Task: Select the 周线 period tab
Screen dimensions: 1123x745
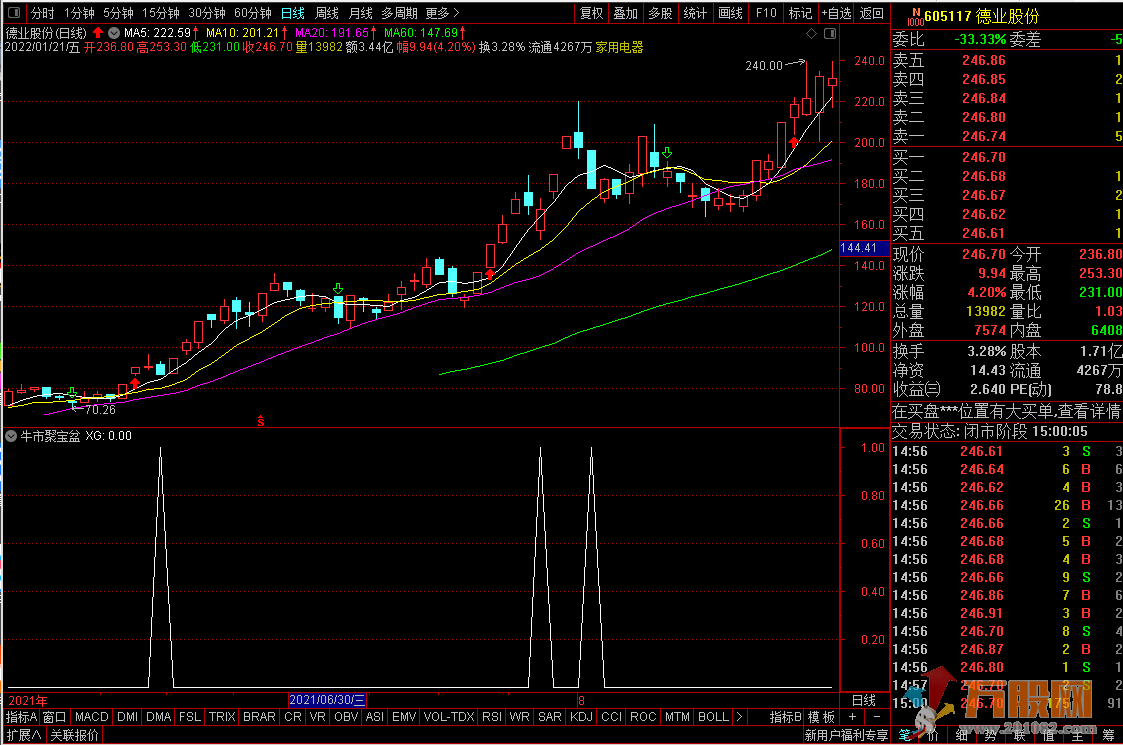Action: click(x=327, y=13)
